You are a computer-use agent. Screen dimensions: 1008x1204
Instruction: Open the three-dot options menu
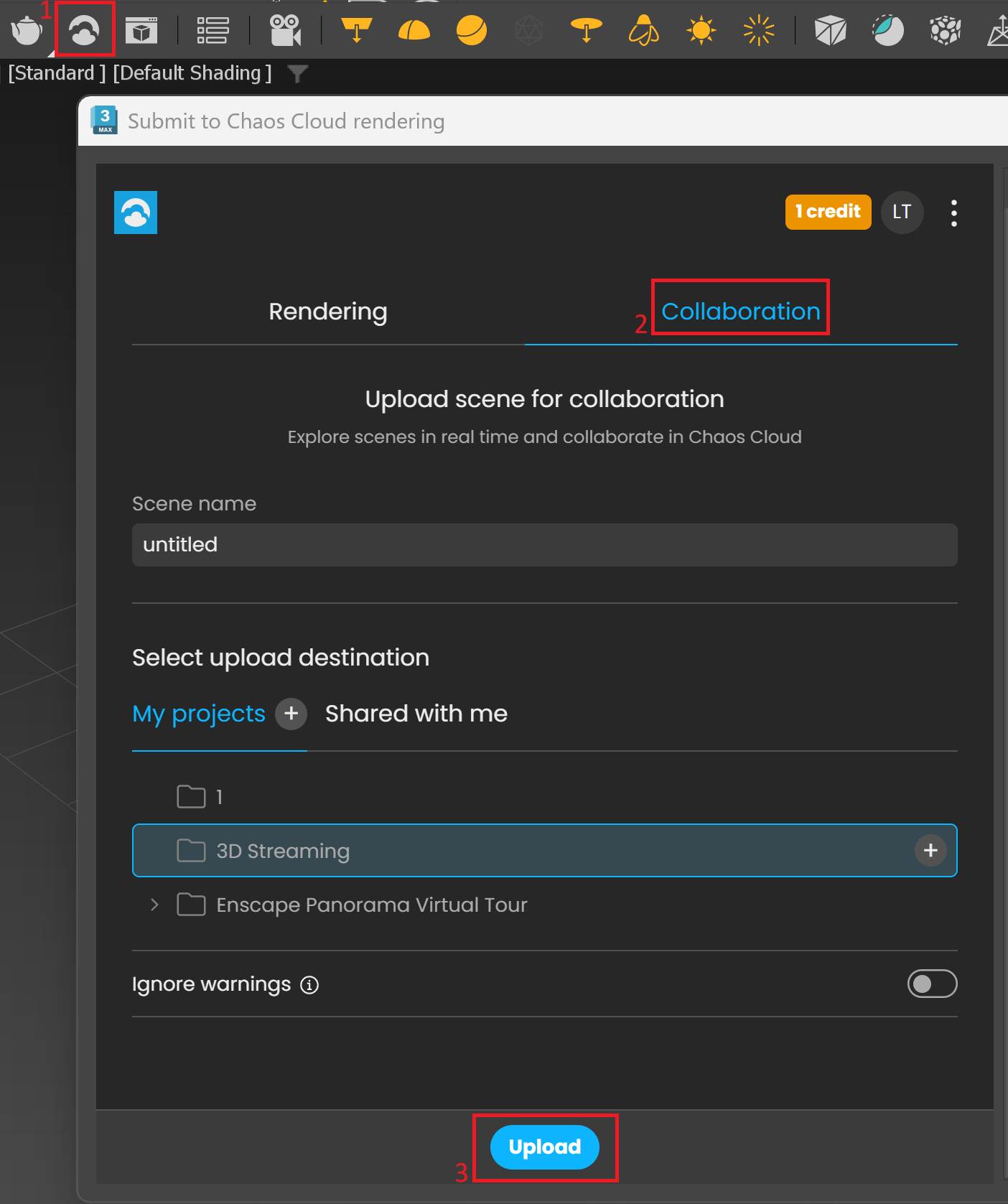[953, 213]
